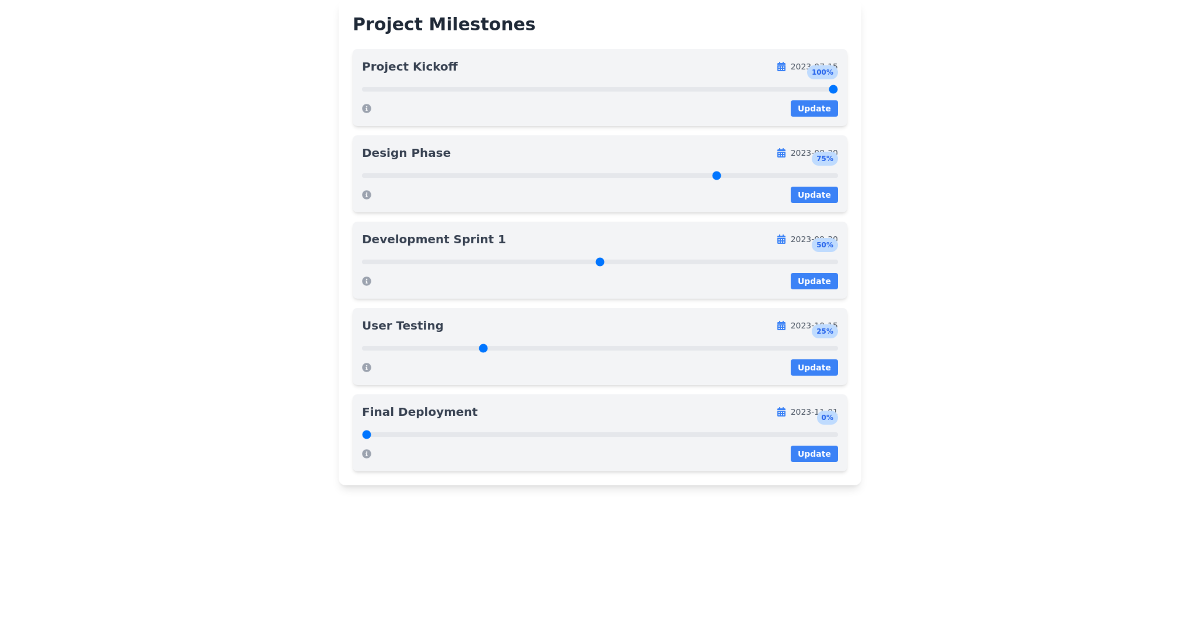Click the info icon under User Testing
The height and width of the screenshot is (630, 1200).
366,367
